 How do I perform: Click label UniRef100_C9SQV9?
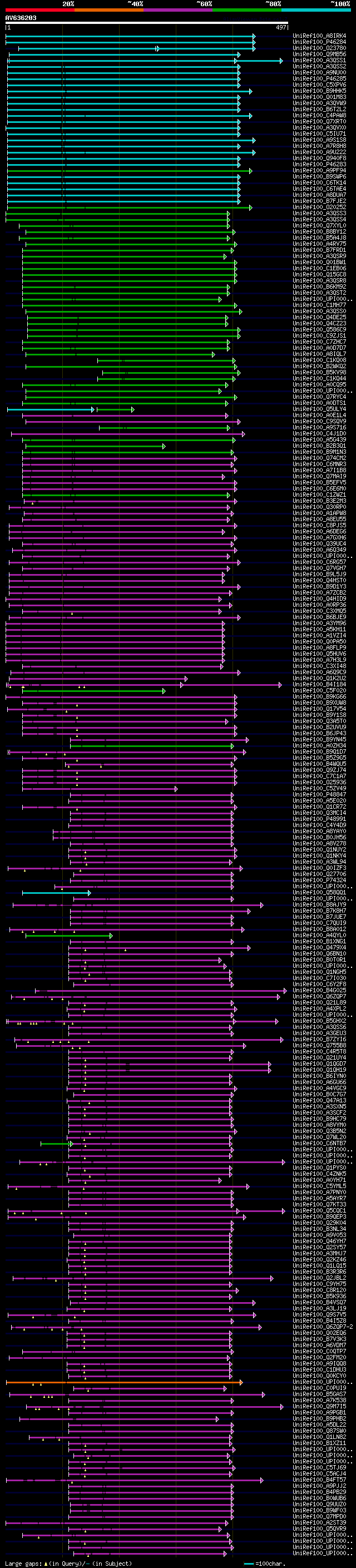pyautogui.click(x=319, y=421)
